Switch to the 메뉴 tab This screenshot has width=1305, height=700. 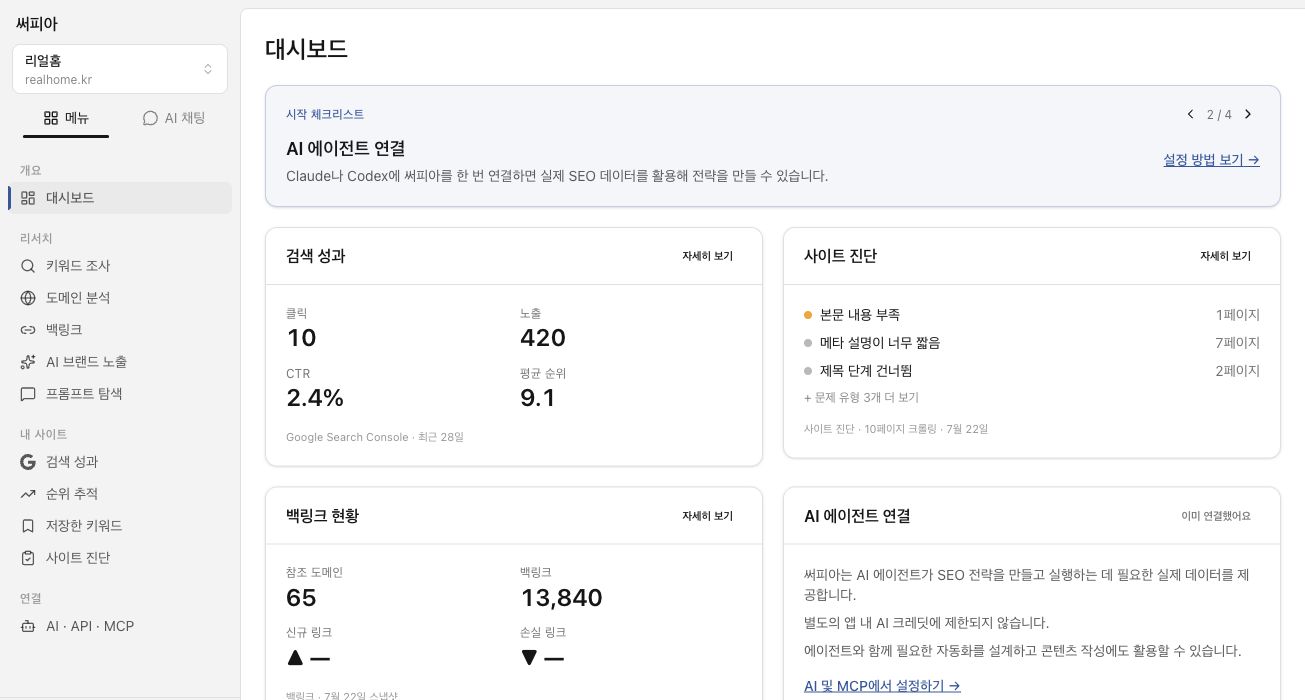point(66,118)
